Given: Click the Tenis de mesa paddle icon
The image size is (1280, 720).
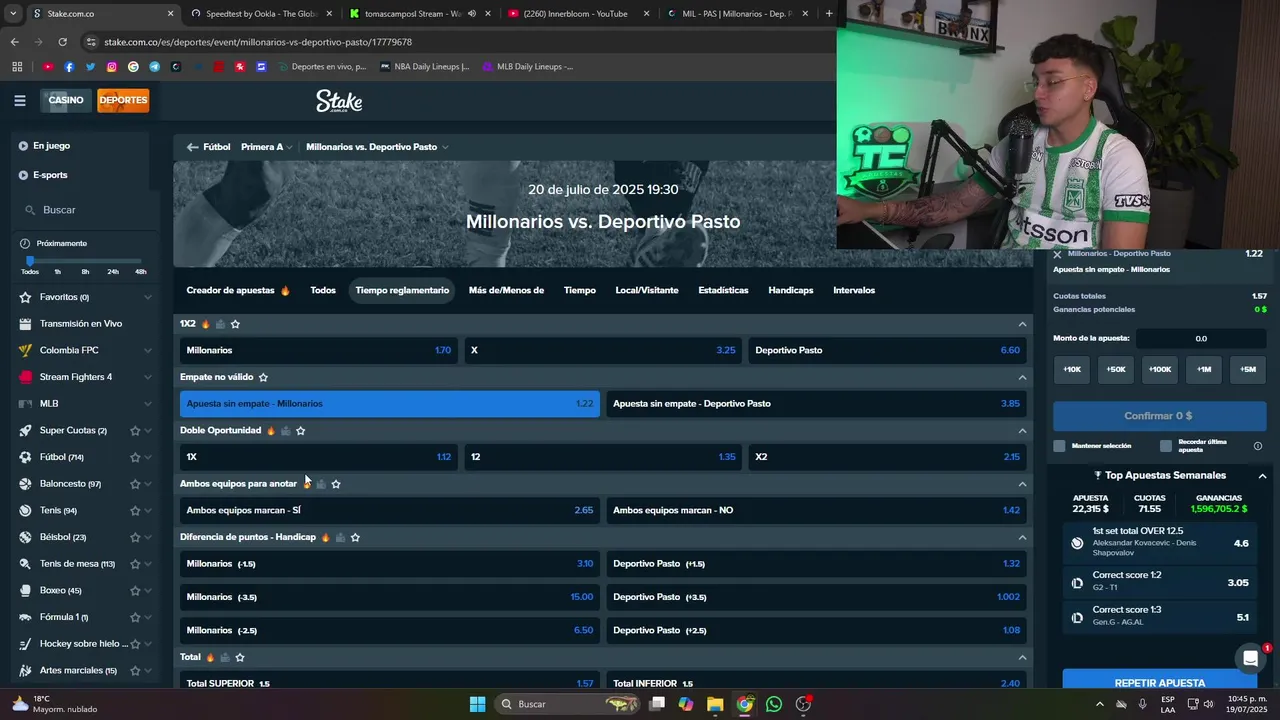Looking at the screenshot, I should pos(26,564).
